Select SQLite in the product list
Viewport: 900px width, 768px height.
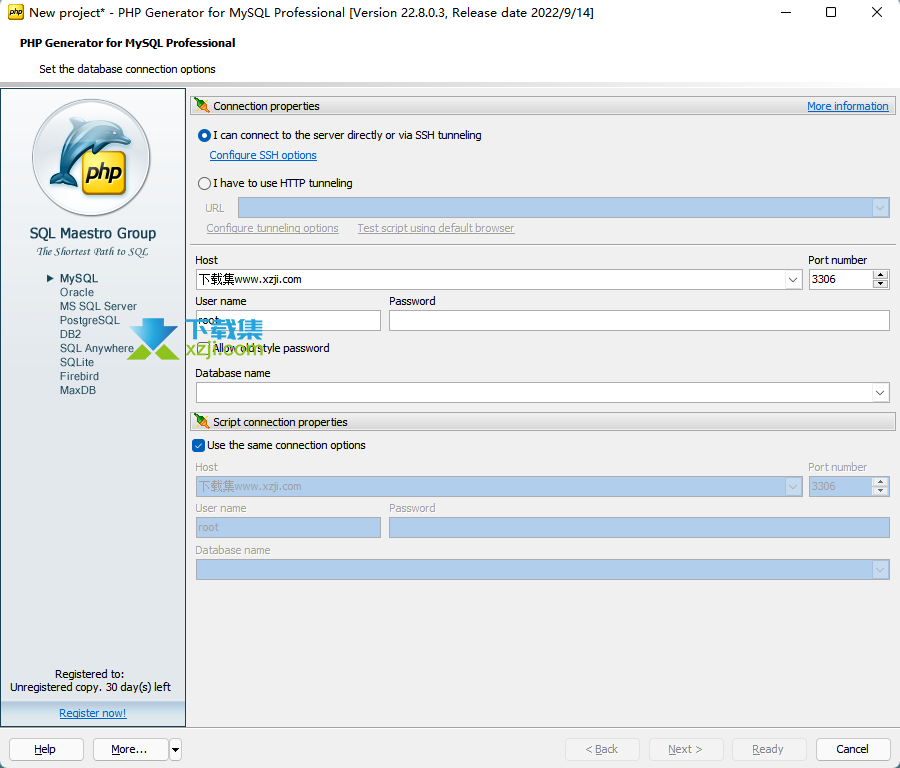[x=77, y=362]
